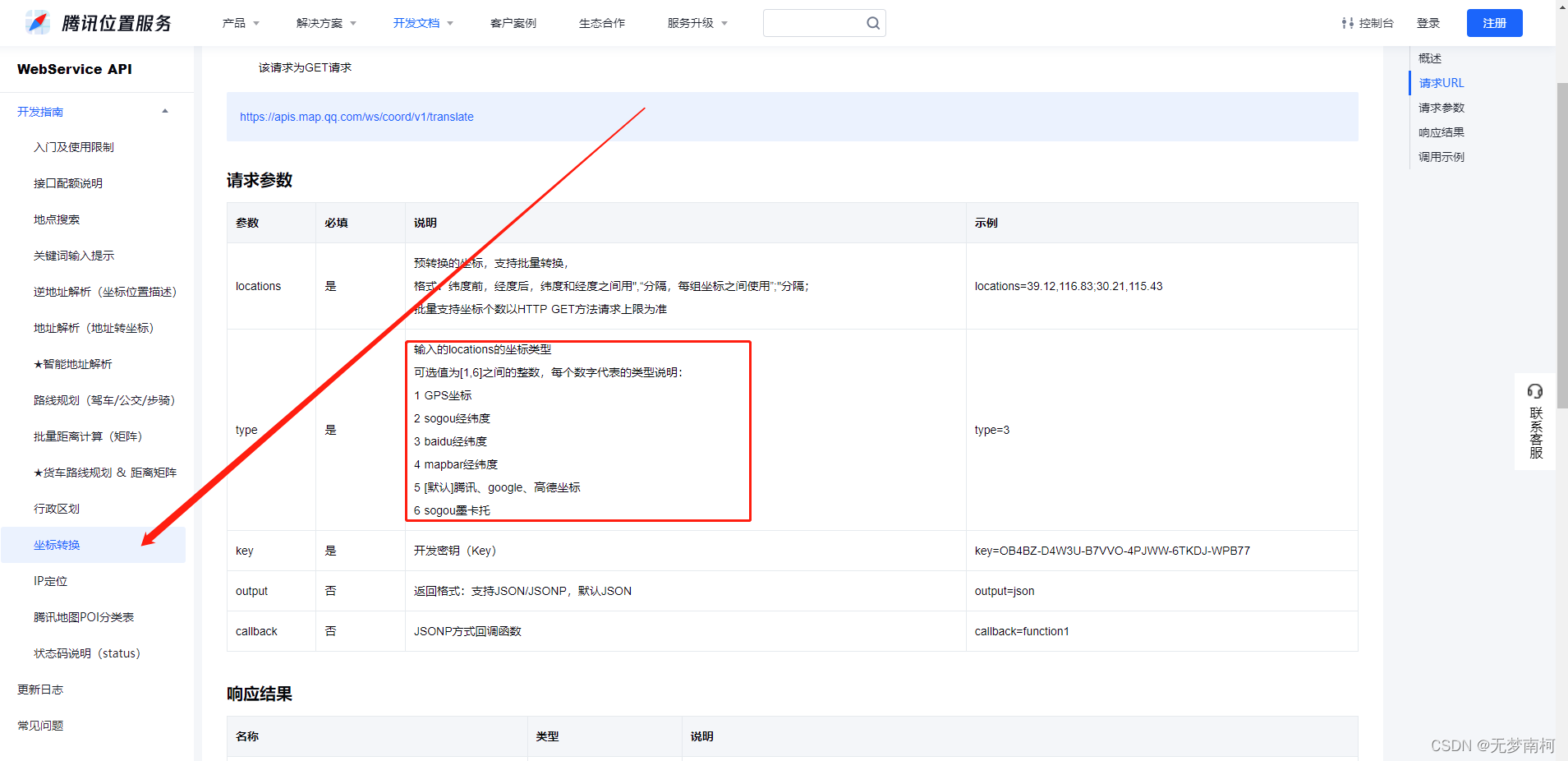The image size is (1568, 761).
Task: Click the search magnifier icon
Action: [873, 23]
